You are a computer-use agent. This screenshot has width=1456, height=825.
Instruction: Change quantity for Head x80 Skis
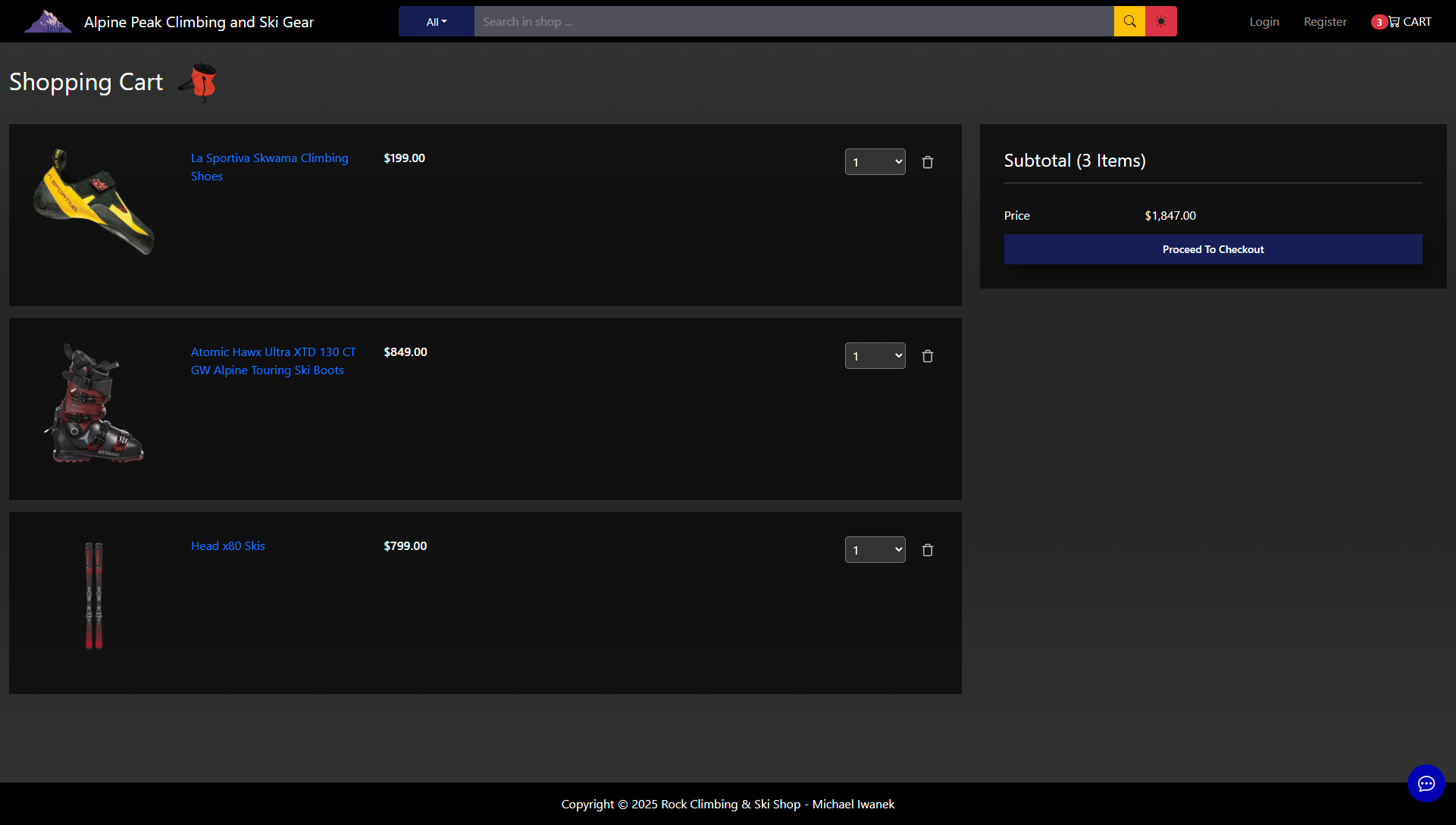click(x=875, y=550)
